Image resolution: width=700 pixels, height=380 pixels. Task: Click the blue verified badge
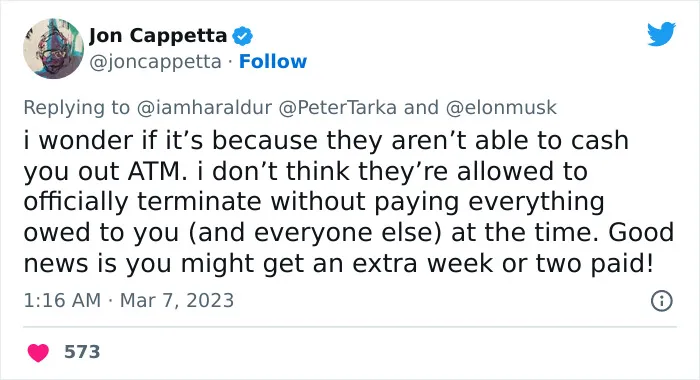[x=242, y=36]
